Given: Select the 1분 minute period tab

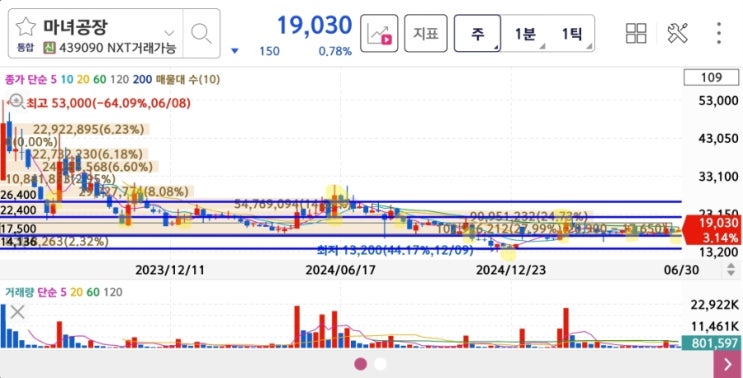Looking at the screenshot, I should click(x=525, y=33).
